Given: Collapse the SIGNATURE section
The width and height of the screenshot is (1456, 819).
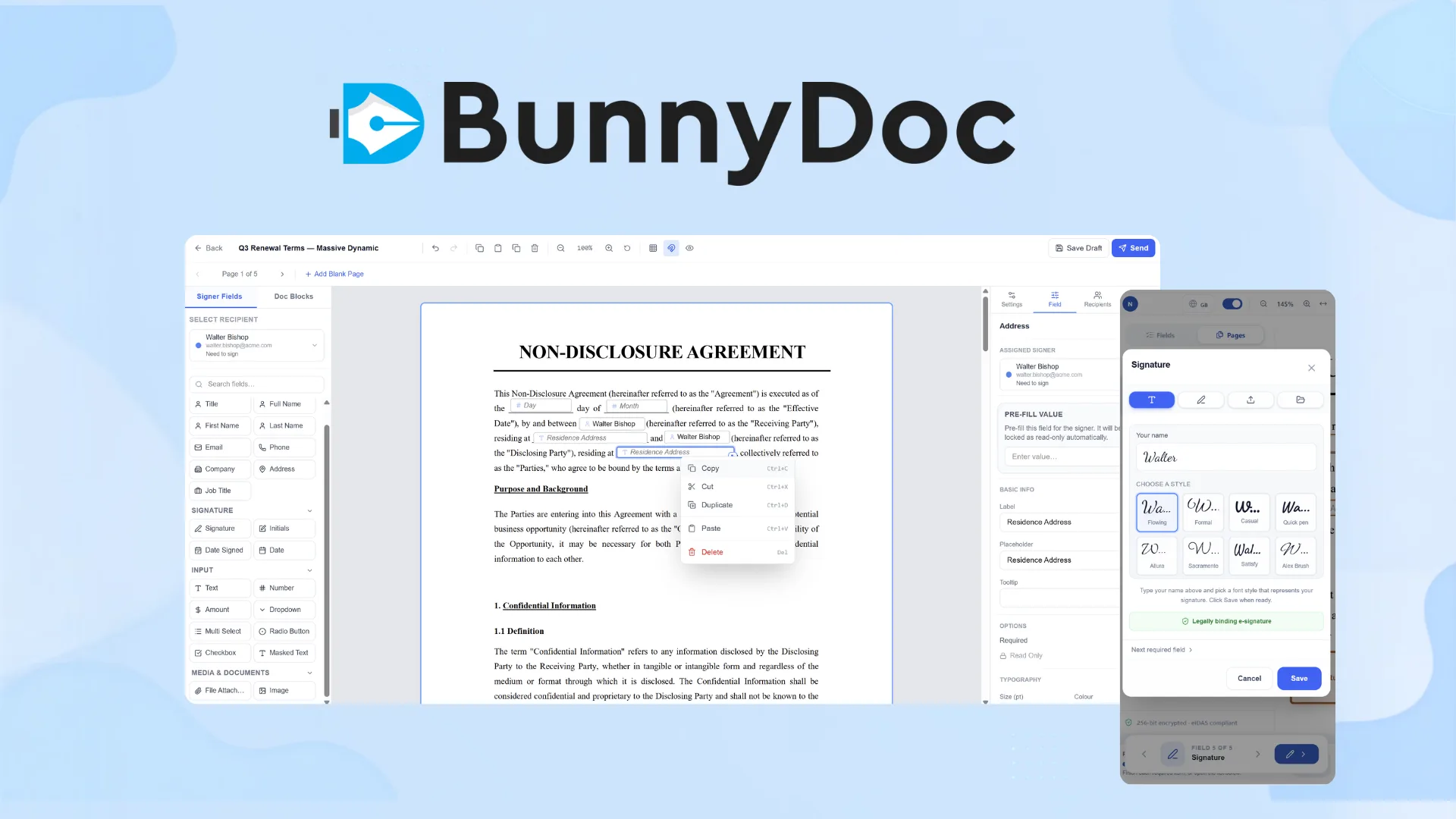Looking at the screenshot, I should click(x=309, y=511).
